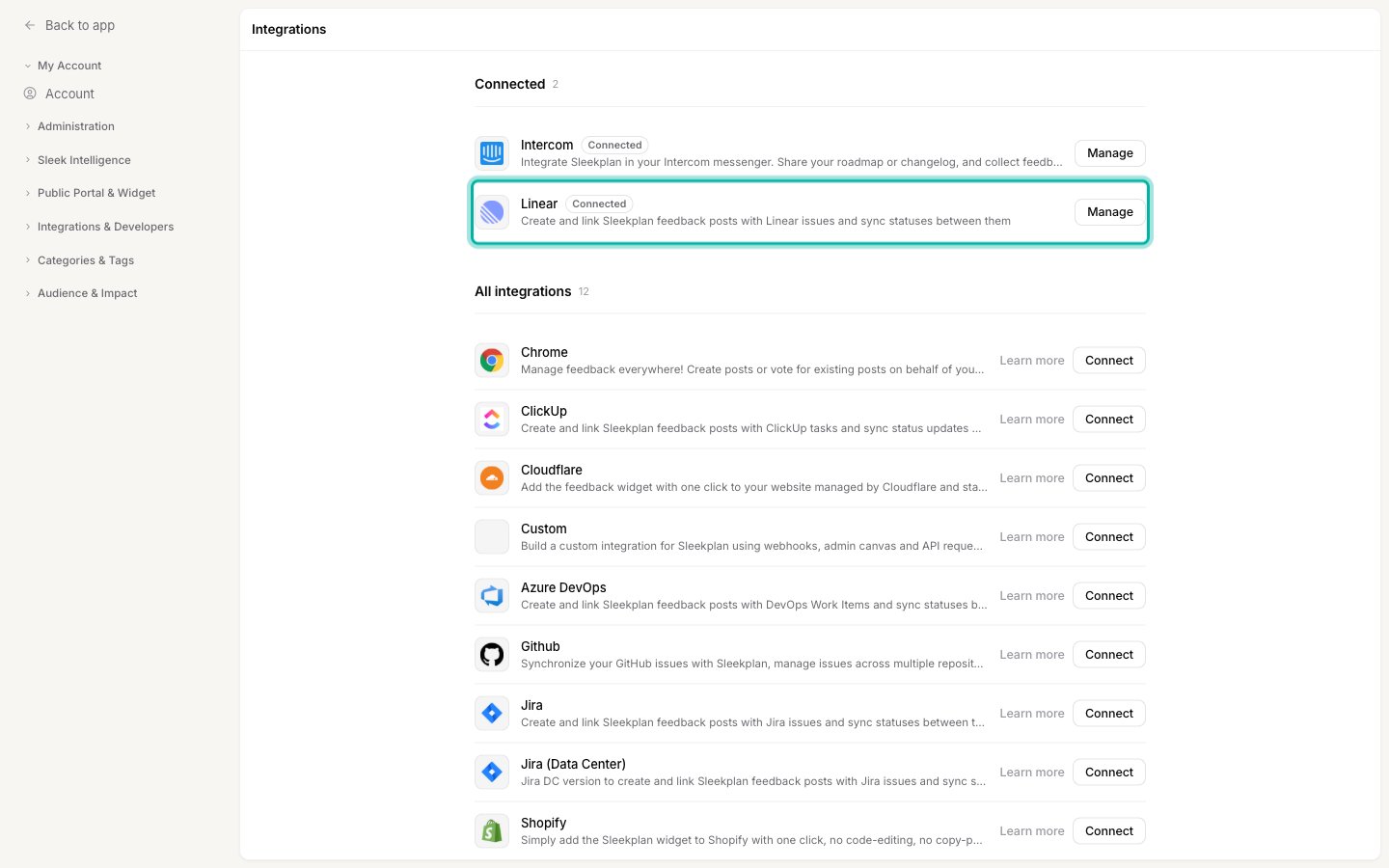Open Learn more for Jira (Data Center)

pos(1032,773)
